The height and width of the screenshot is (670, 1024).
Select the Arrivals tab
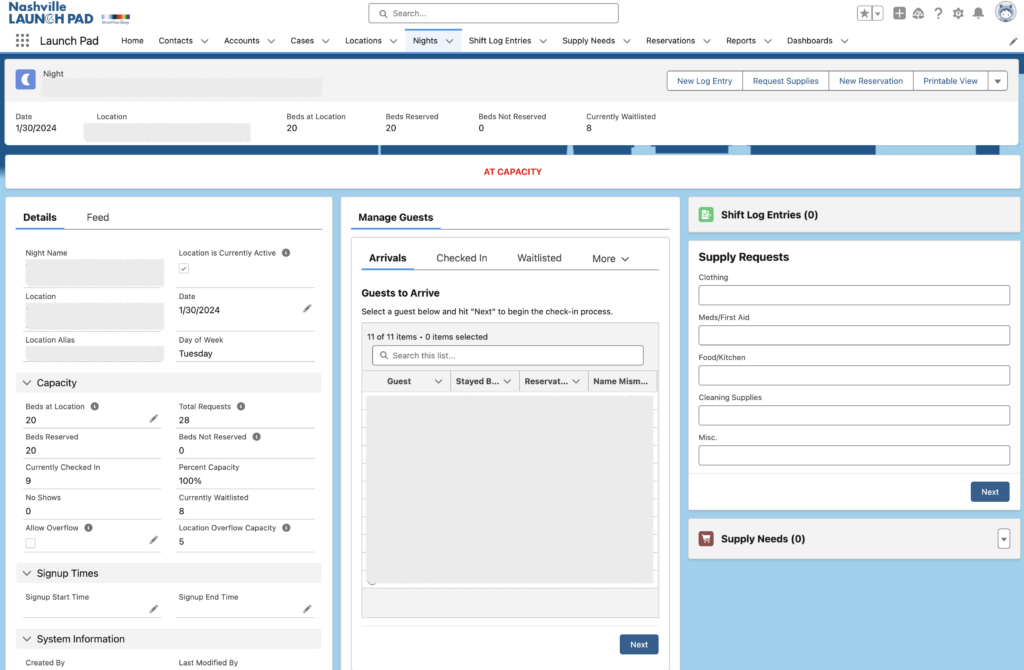coord(387,258)
